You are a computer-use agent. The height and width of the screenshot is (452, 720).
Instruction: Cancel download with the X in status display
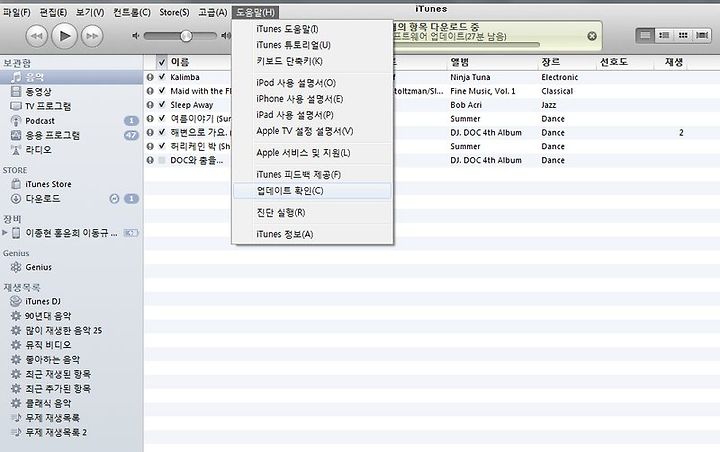click(x=592, y=36)
